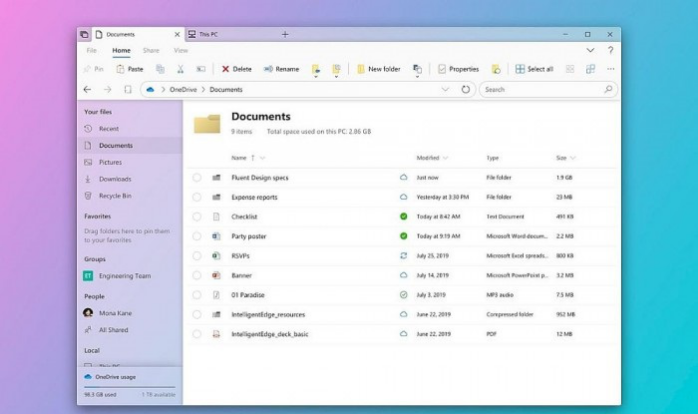
Task: Click the Cut scissors icon
Action: [180, 69]
